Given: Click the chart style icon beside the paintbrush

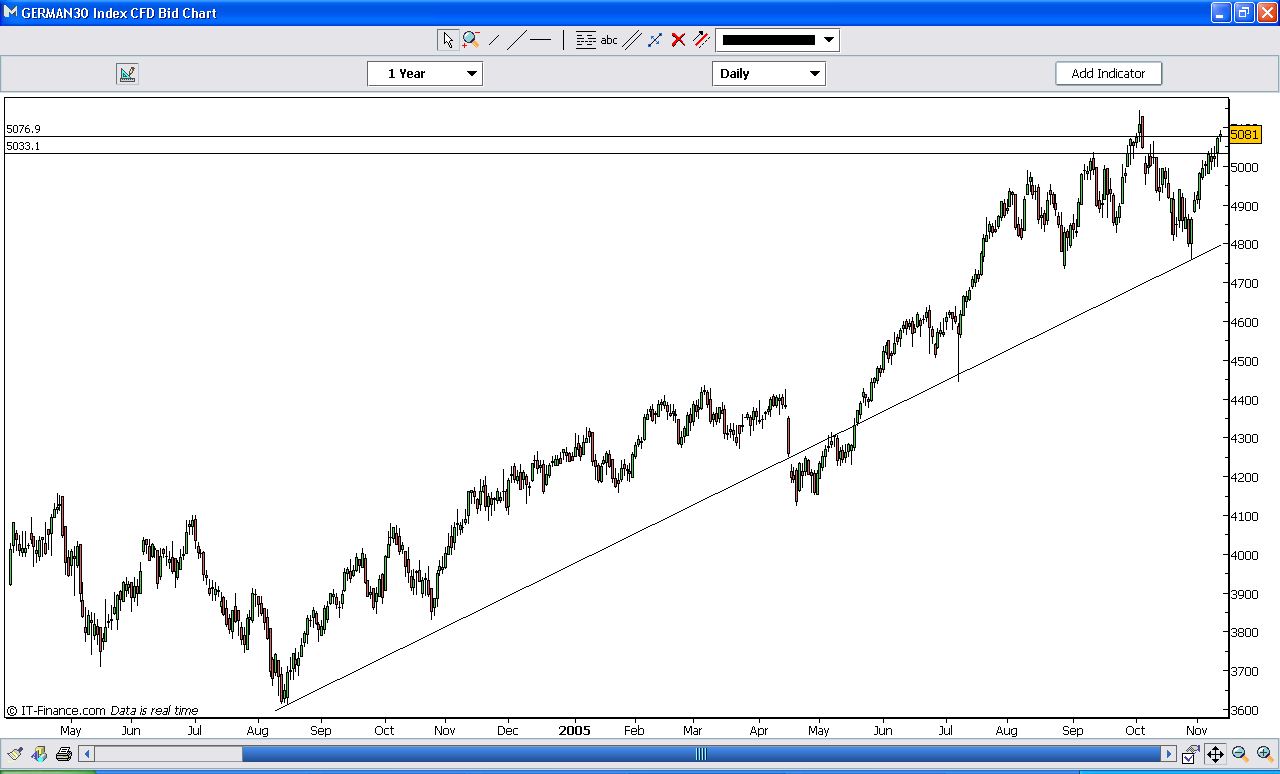Looking at the screenshot, I should (x=40, y=754).
